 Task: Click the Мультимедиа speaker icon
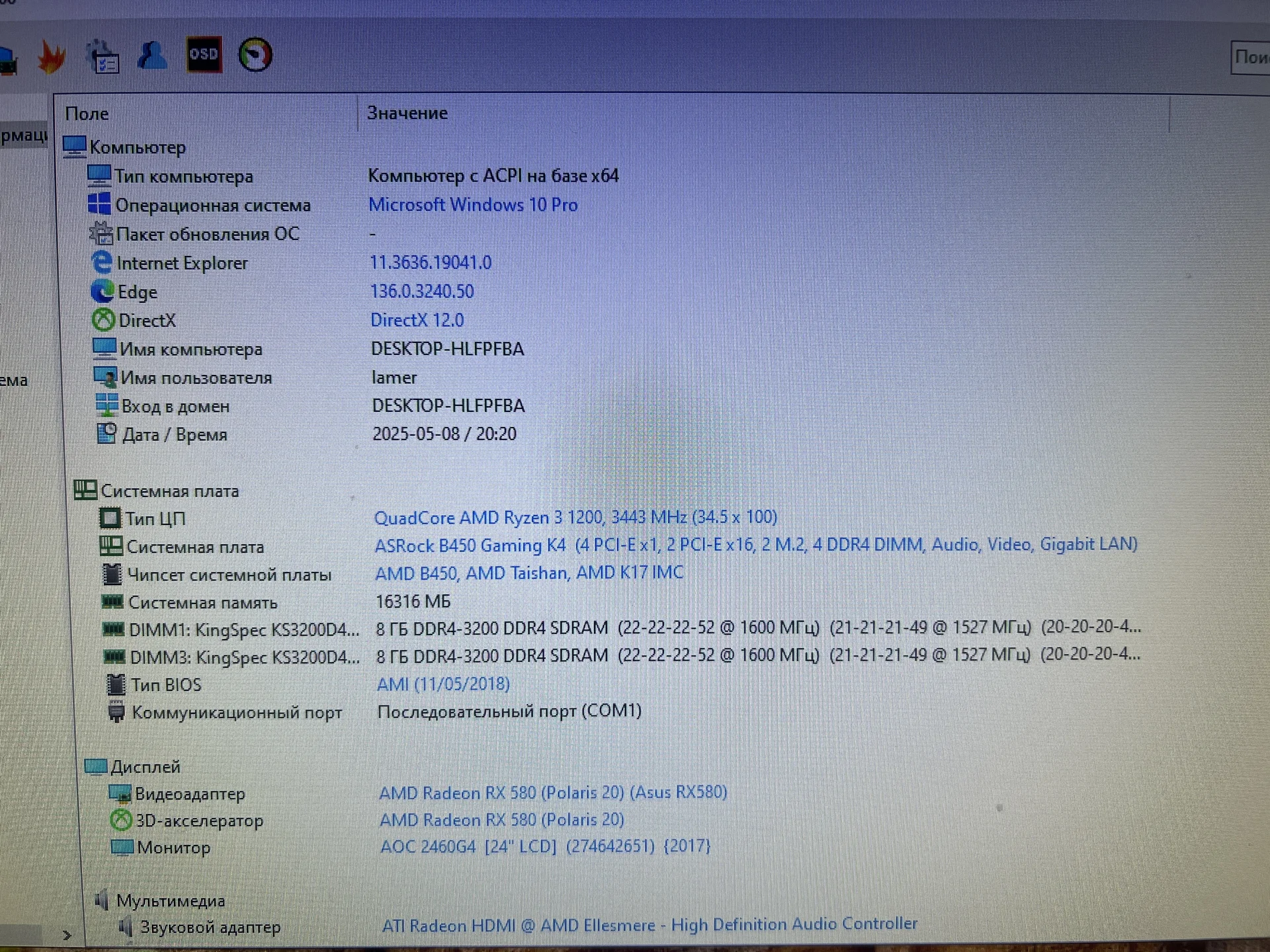(x=101, y=900)
